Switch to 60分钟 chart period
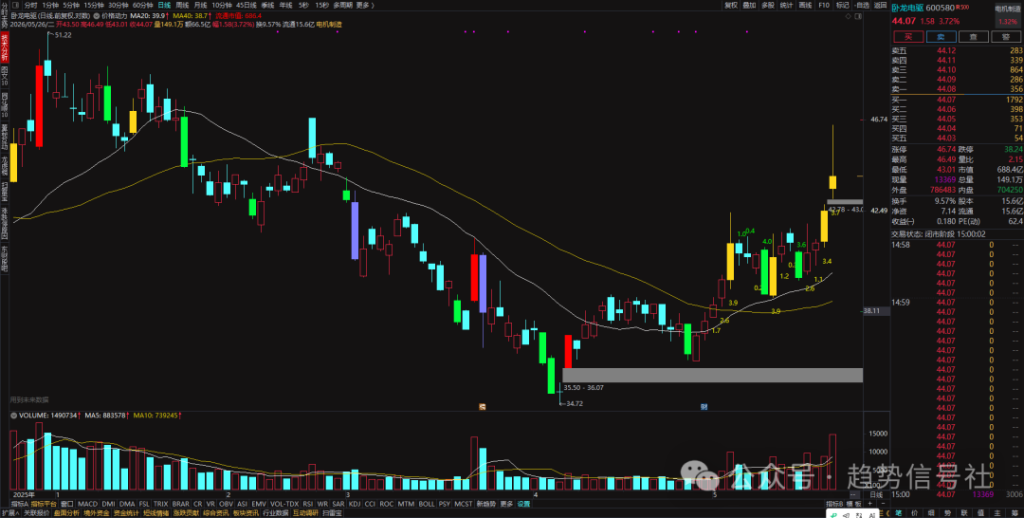1024x518 pixels. (143, 5)
